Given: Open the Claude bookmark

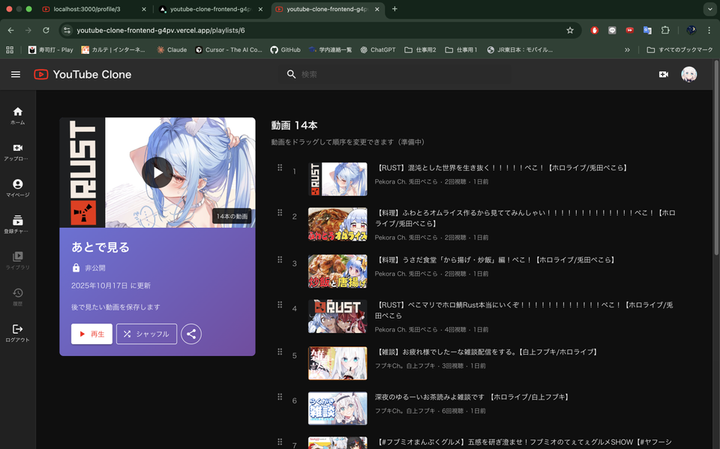Looking at the screenshot, I should click(x=172, y=50).
